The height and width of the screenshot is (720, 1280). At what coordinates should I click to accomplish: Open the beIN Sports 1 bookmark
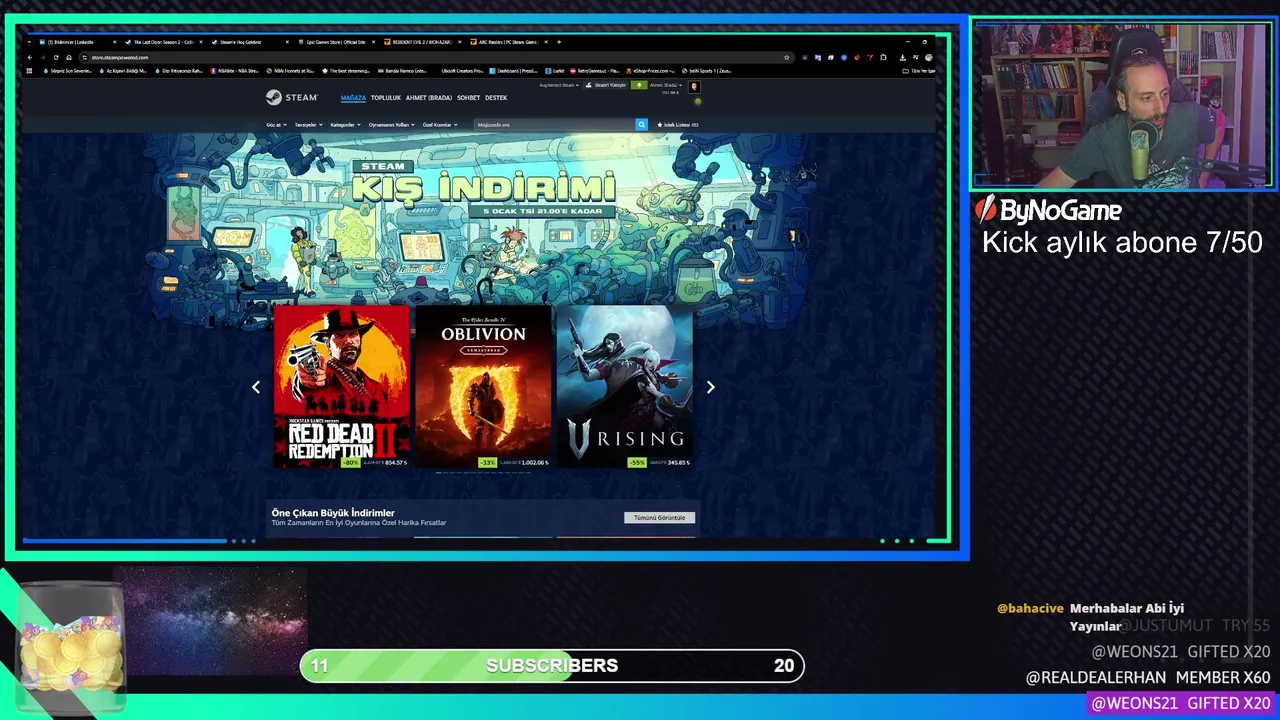pos(706,71)
